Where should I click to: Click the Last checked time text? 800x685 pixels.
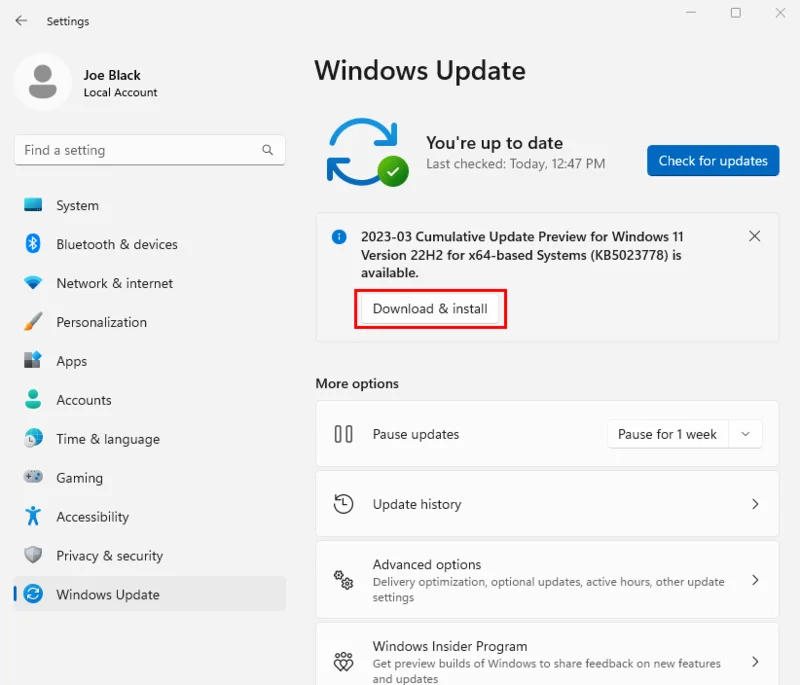[x=515, y=164]
